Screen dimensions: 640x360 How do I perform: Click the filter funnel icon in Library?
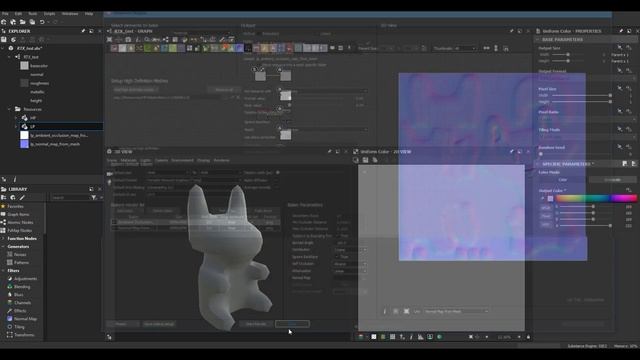tap(93, 198)
